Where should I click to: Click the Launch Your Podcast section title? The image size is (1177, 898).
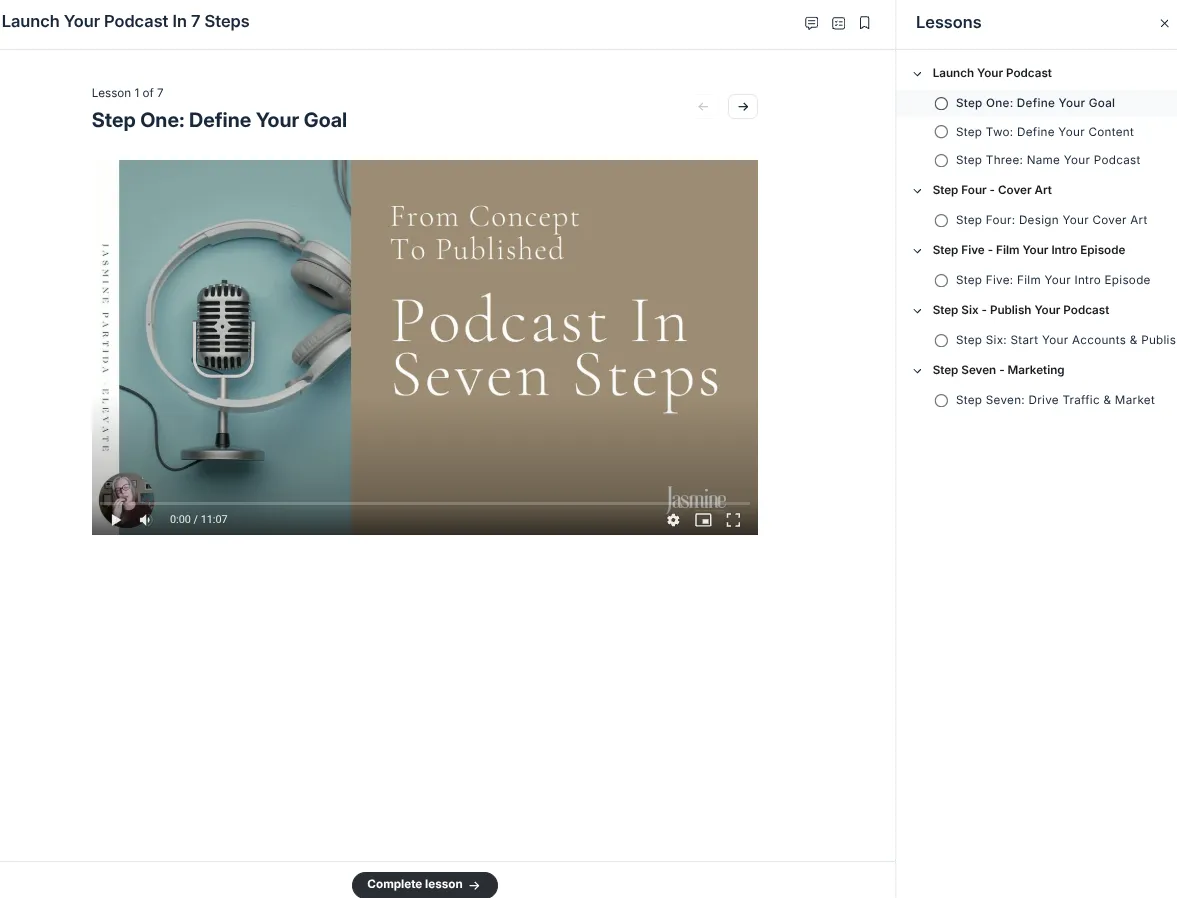(992, 73)
